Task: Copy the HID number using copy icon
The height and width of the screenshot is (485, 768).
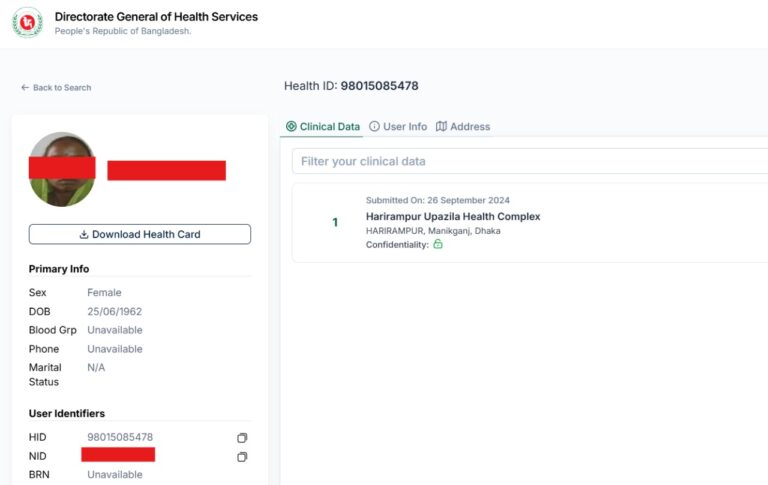Action: click(x=242, y=438)
